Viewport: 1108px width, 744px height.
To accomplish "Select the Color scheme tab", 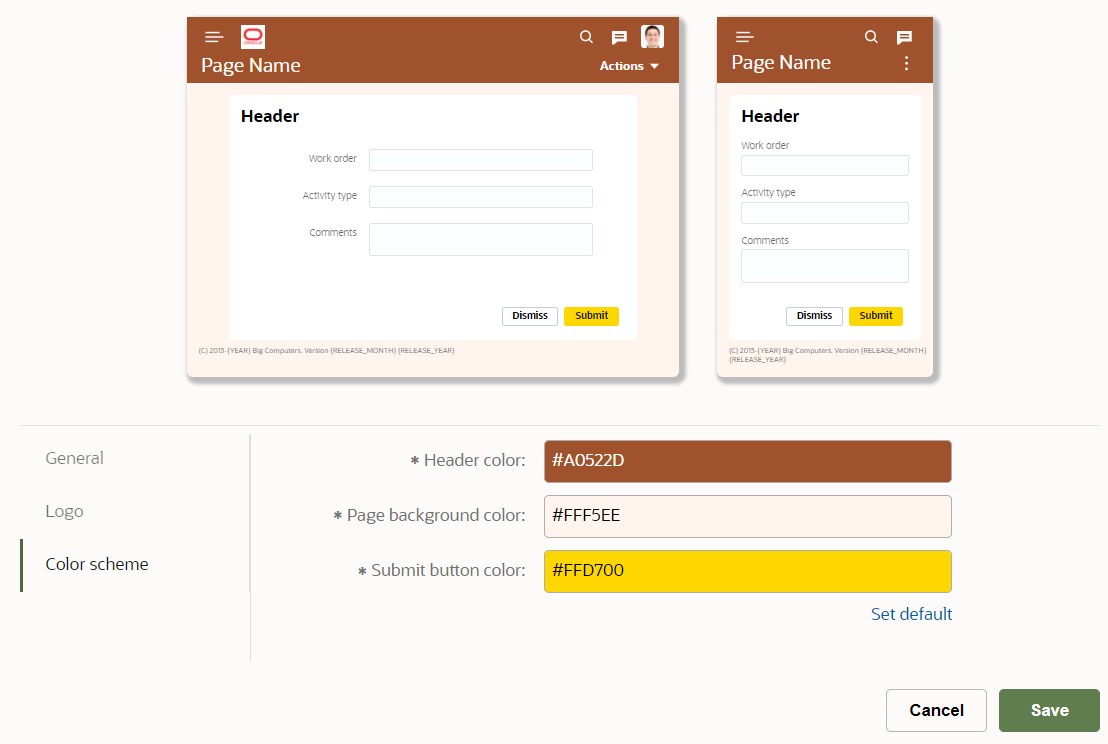I will [x=97, y=564].
